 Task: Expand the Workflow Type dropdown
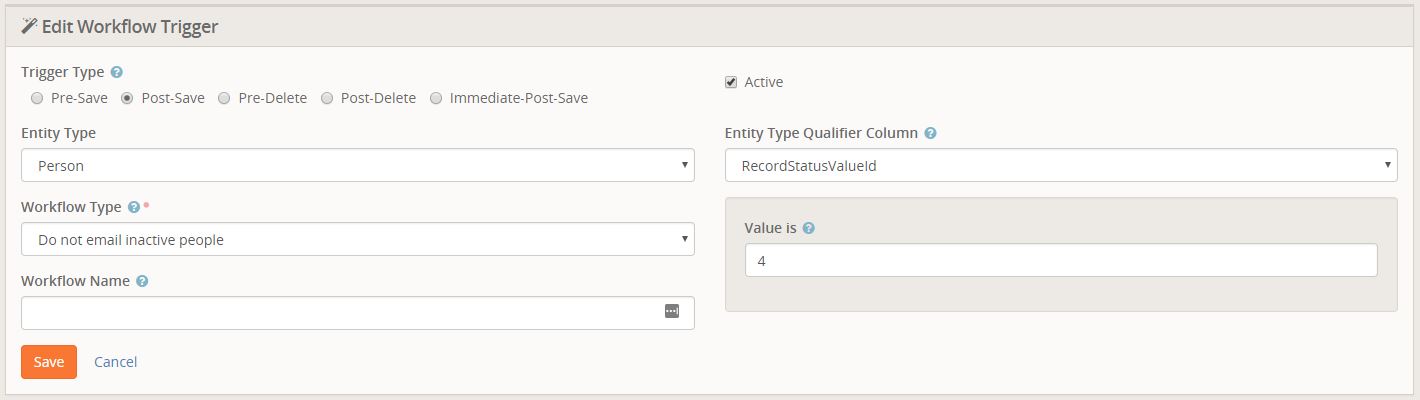(x=357, y=239)
